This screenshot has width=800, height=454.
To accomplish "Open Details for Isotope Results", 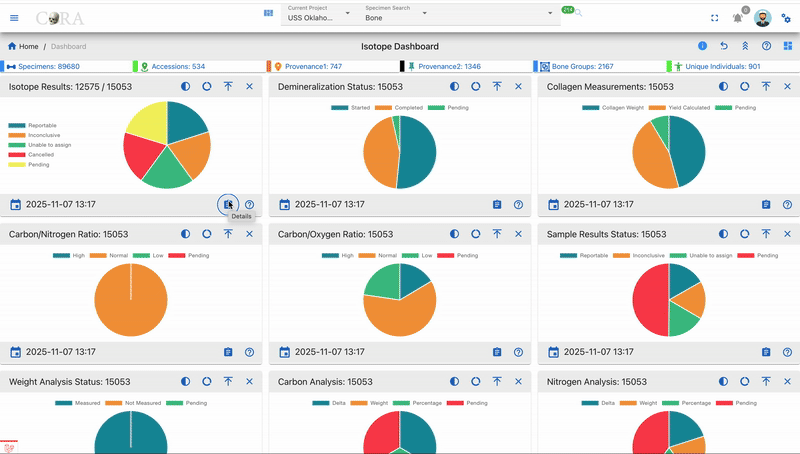I will (x=228, y=205).
